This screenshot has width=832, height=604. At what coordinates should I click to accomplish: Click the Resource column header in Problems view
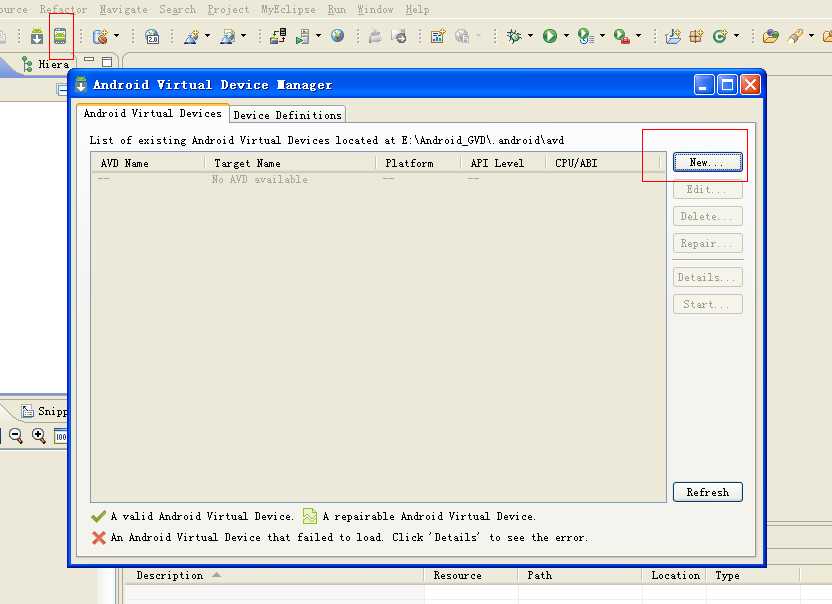471,575
